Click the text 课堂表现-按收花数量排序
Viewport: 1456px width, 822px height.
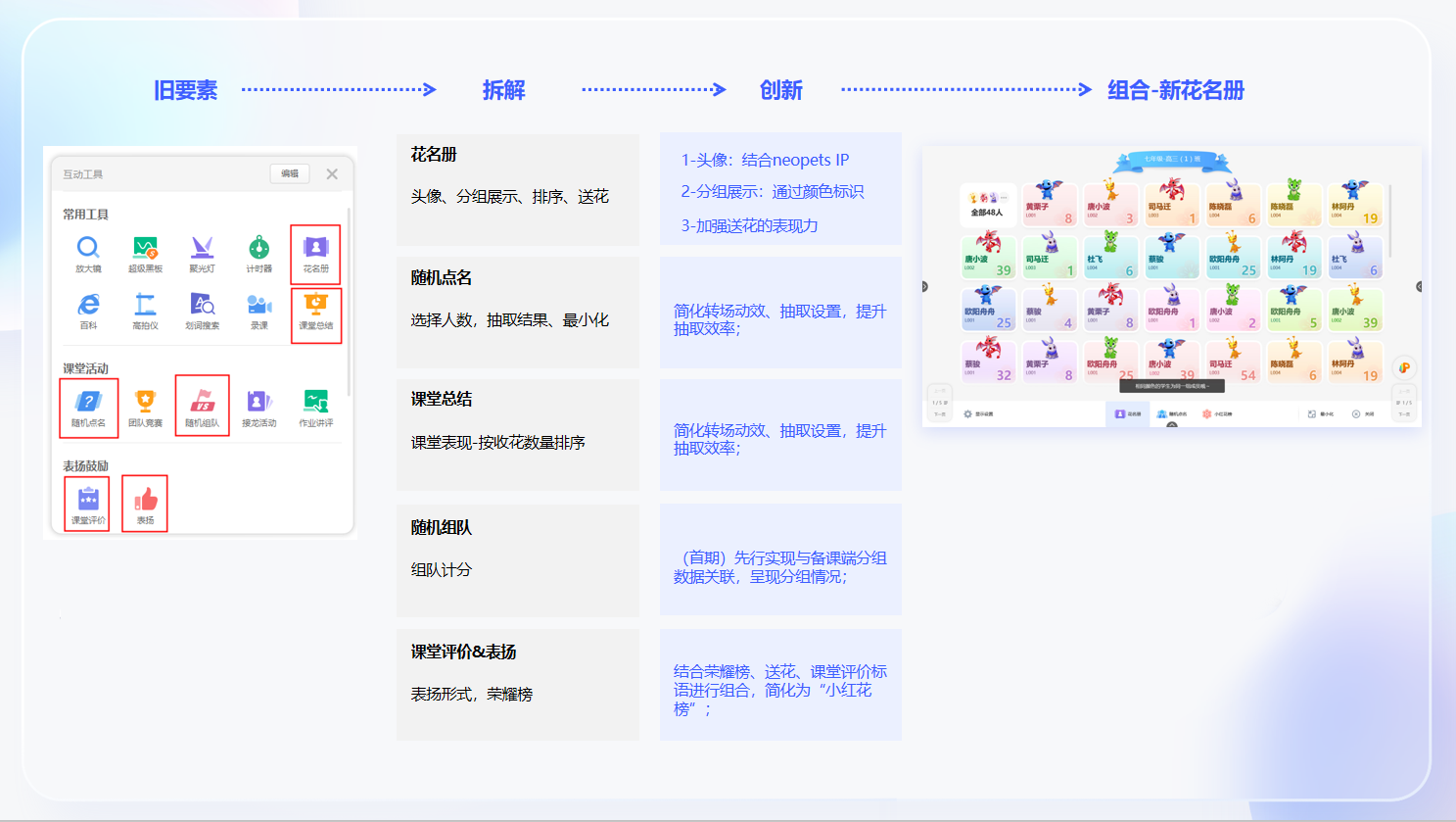pyautogui.click(x=497, y=442)
